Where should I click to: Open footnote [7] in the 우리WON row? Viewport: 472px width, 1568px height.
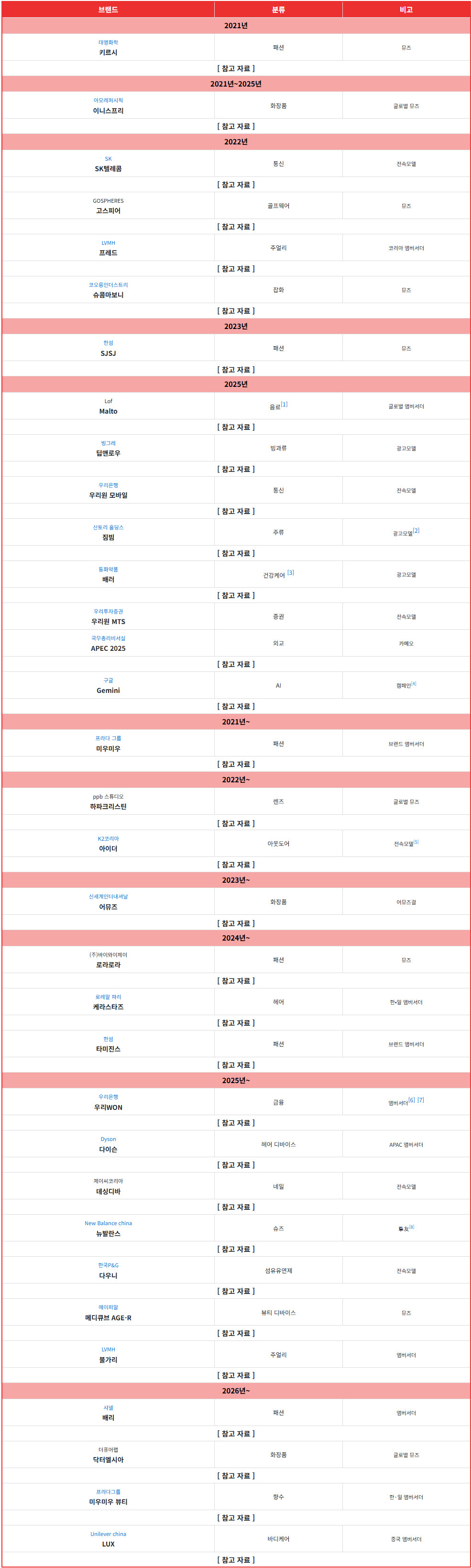[x=421, y=1100]
